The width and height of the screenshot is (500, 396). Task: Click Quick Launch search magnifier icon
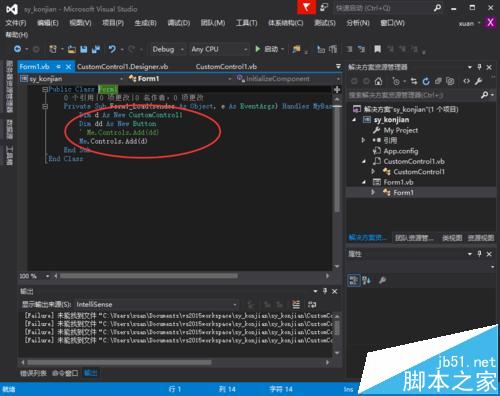(438, 8)
